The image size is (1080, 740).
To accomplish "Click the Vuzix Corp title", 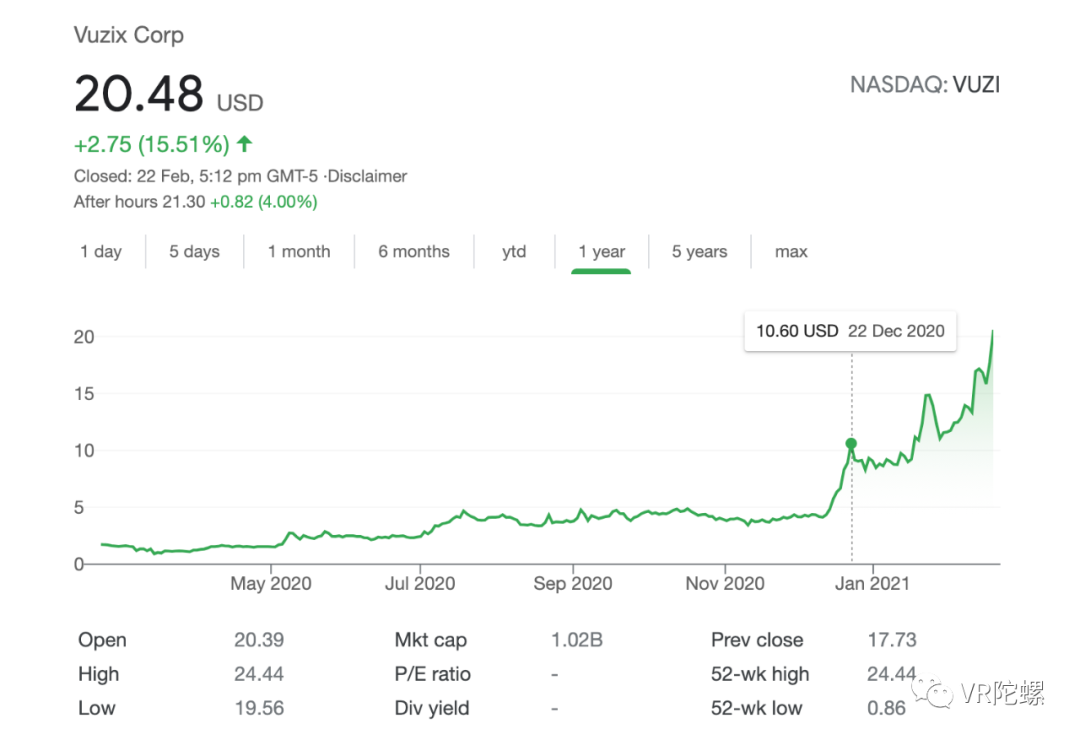I will 129,35.
